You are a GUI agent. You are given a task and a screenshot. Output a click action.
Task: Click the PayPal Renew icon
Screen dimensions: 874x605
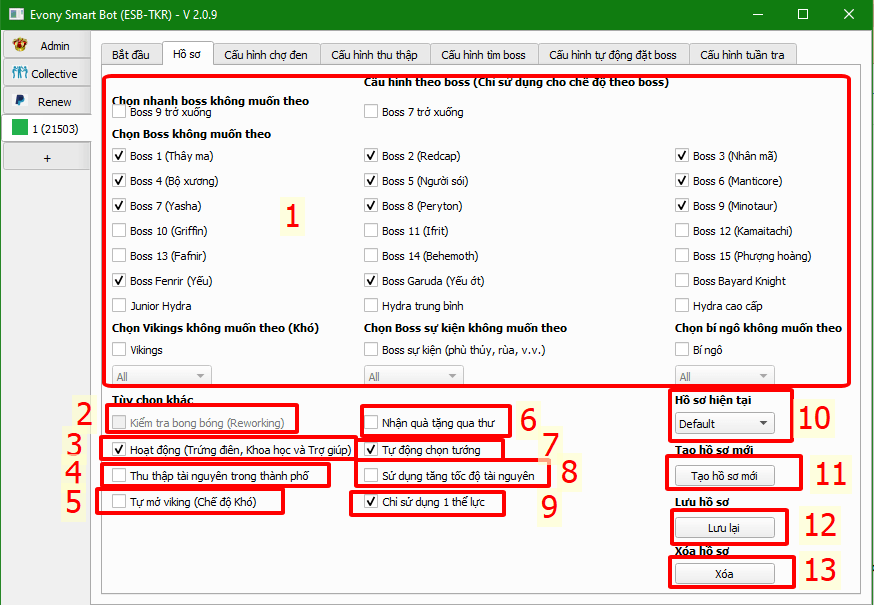click(19, 101)
